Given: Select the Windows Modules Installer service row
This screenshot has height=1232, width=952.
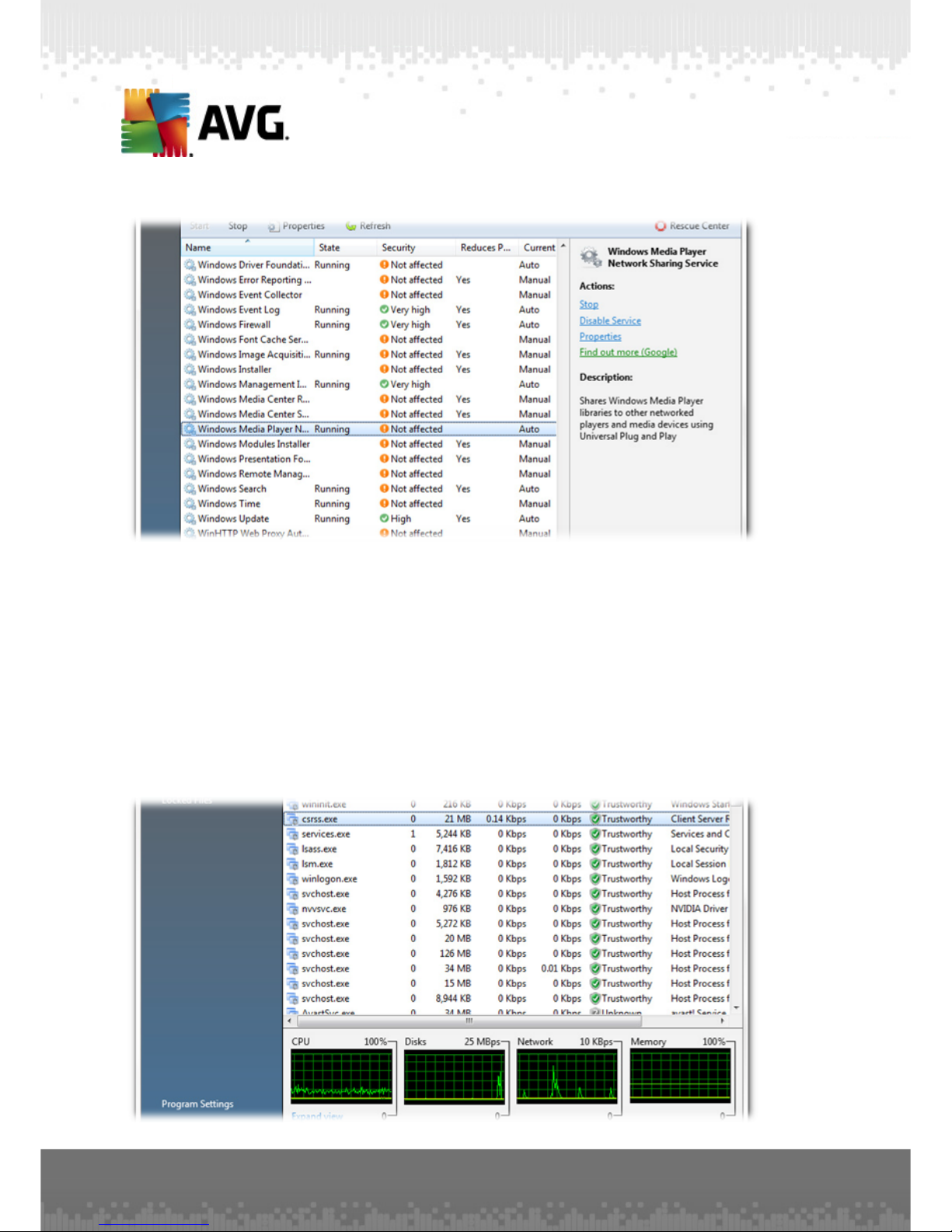Looking at the screenshot, I should [369, 444].
